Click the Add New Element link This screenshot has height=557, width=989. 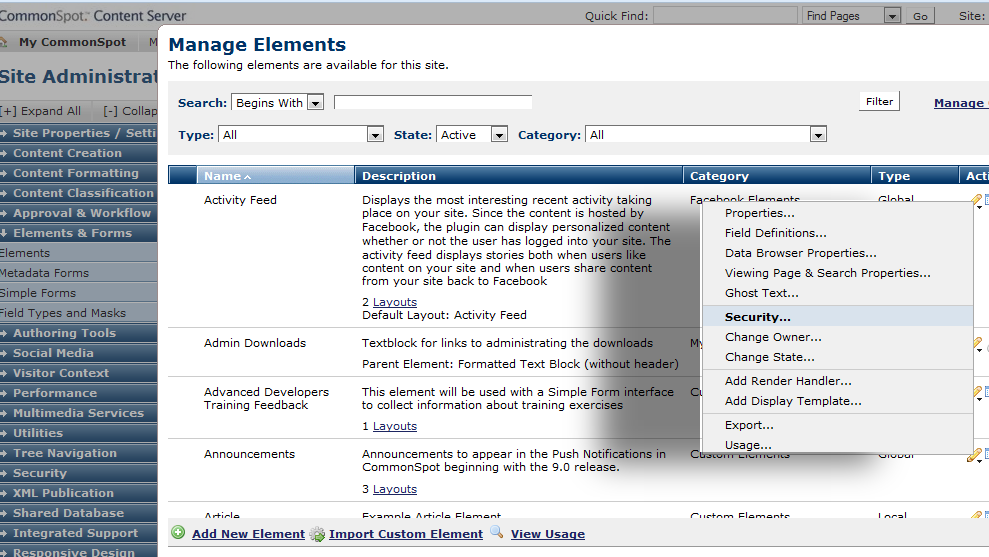pos(249,534)
